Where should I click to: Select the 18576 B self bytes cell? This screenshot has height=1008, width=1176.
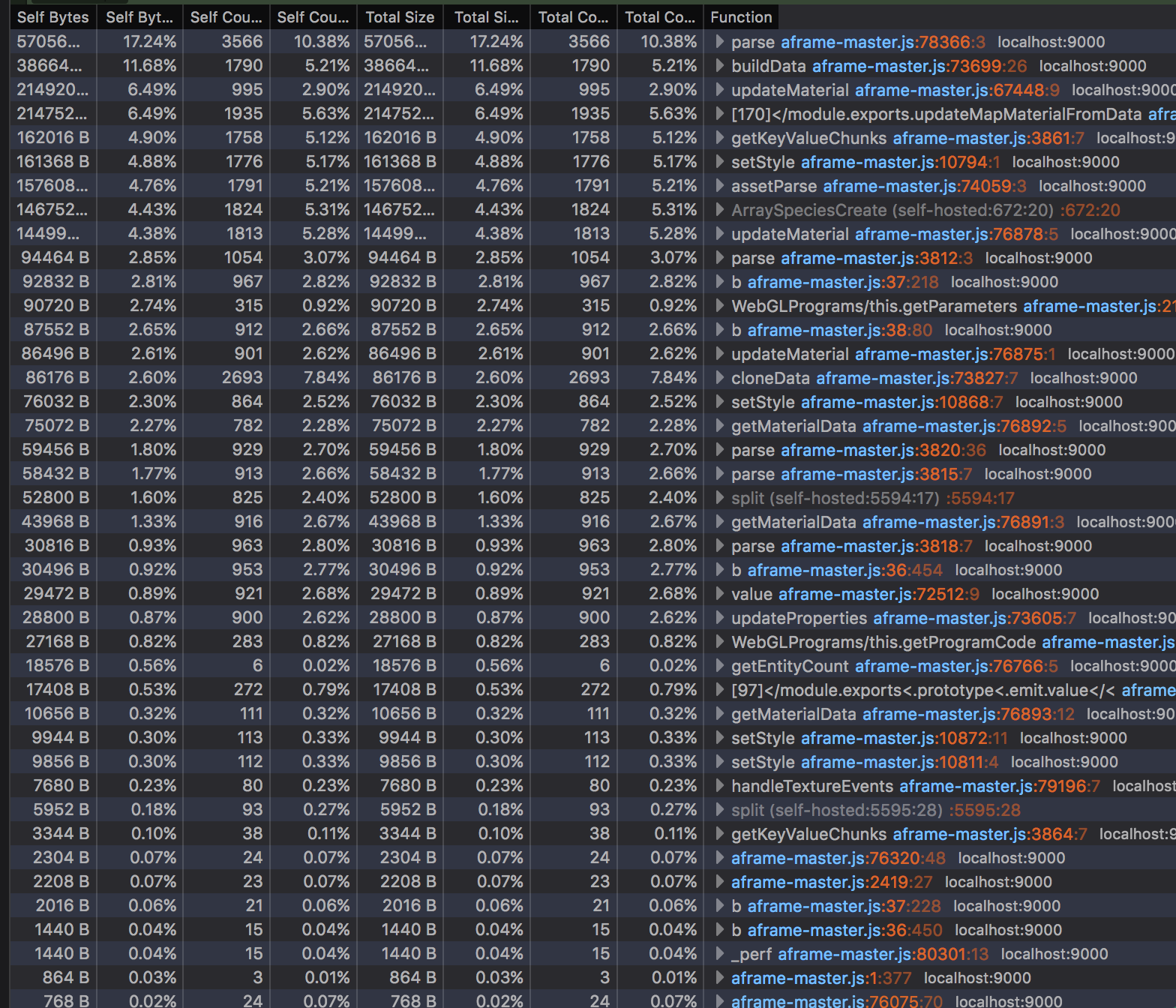click(57, 666)
